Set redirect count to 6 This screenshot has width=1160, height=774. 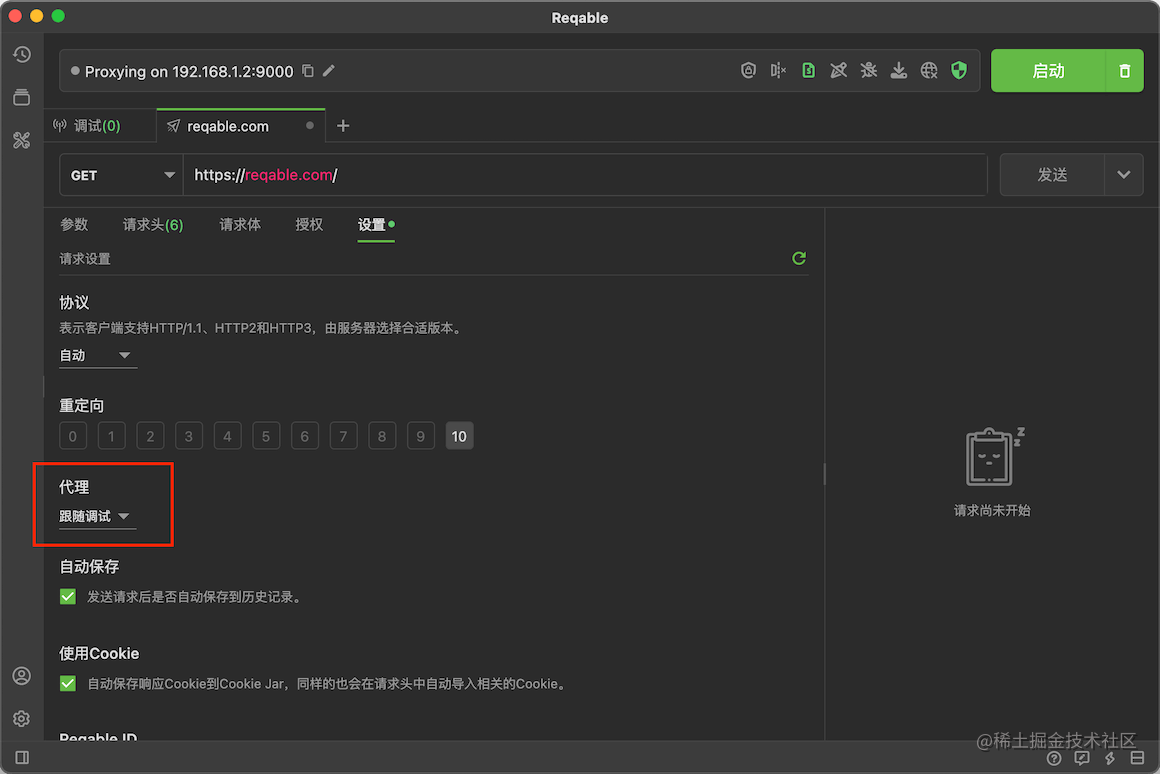tap(305, 436)
